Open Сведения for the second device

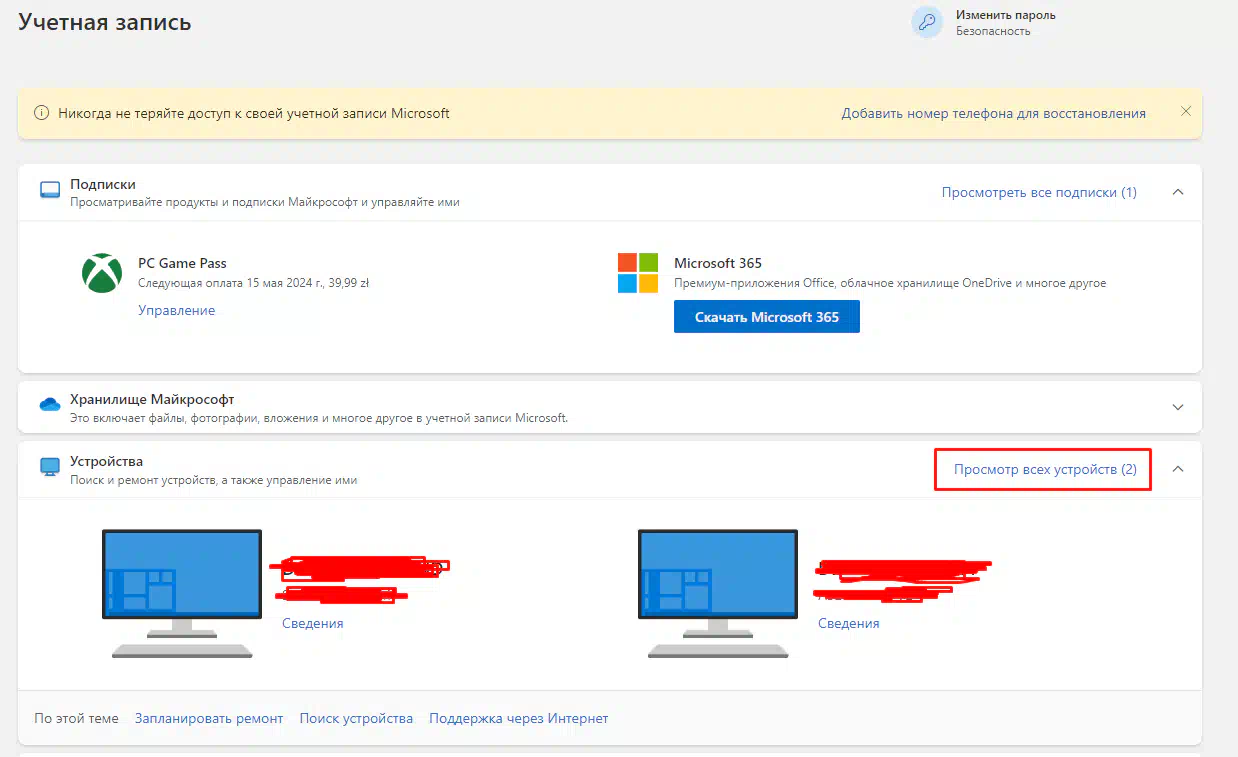848,623
